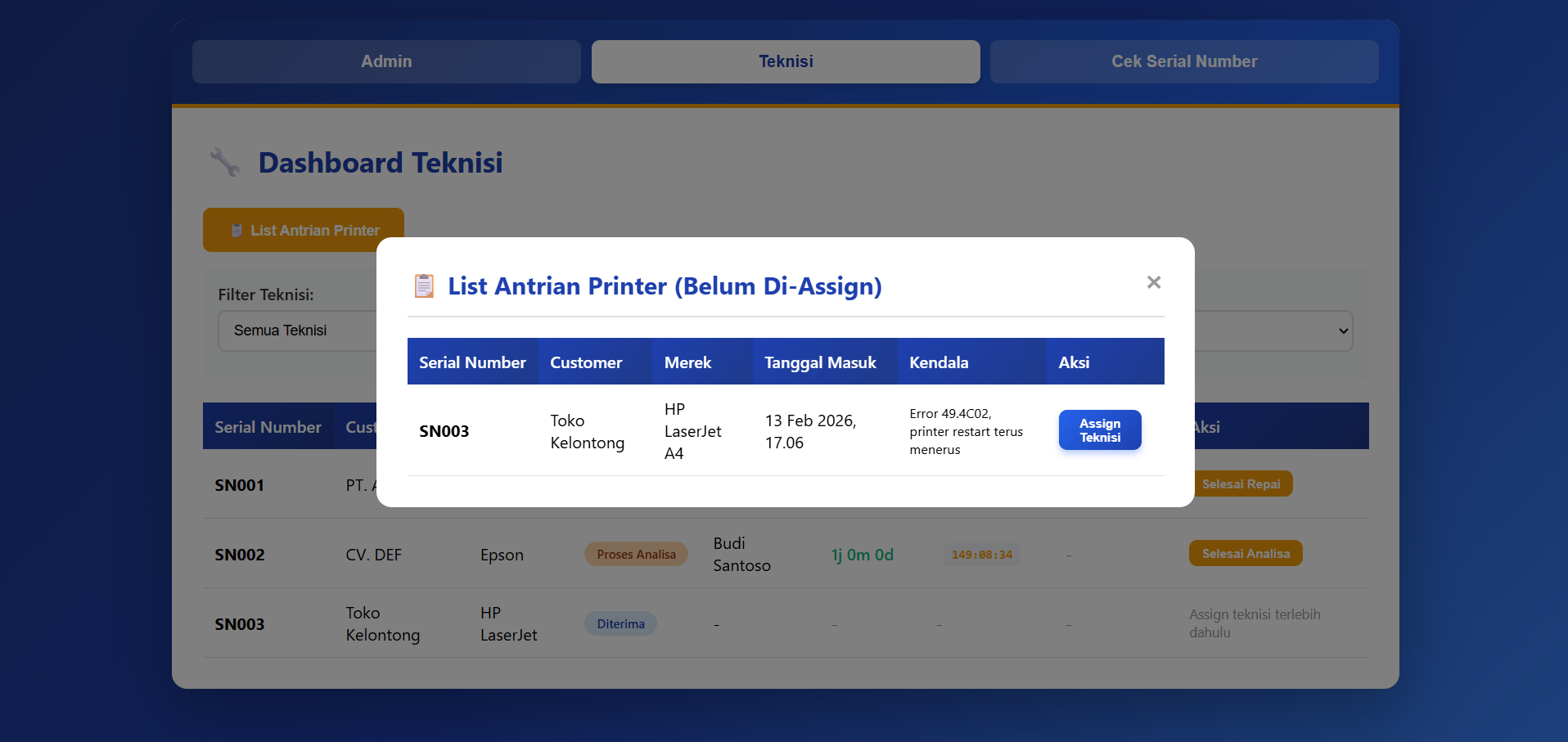Expand the right-side filter dropdown arrow

pyautogui.click(x=1342, y=331)
